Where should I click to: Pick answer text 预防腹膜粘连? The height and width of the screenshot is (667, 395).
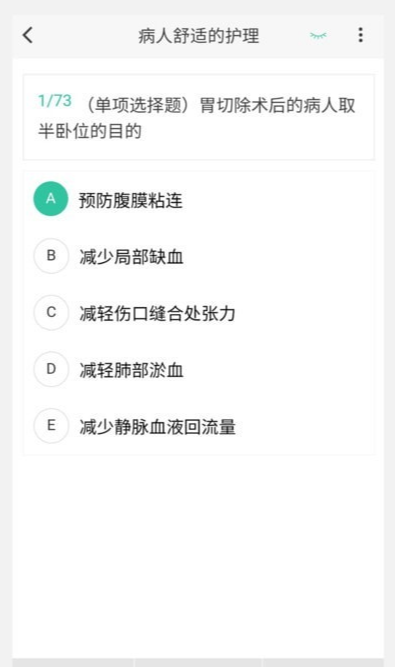(x=131, y=200)
